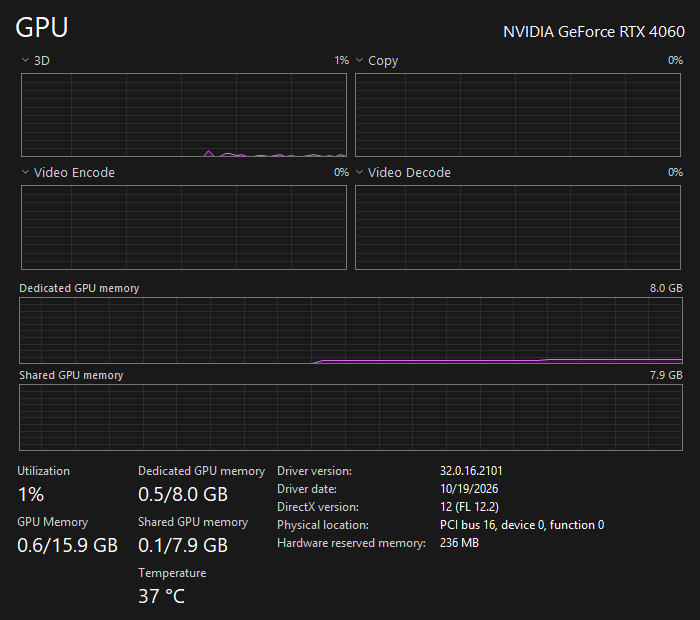Click the Driver date label
The image size is (700, 620).
[307, 489]
